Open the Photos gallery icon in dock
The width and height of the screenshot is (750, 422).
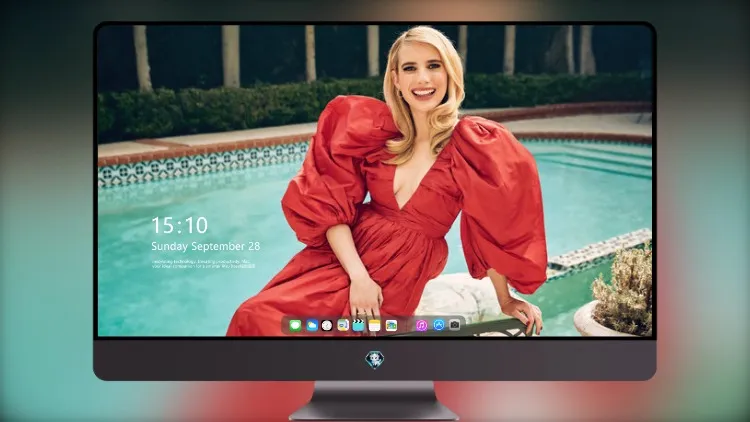(391, 326)
